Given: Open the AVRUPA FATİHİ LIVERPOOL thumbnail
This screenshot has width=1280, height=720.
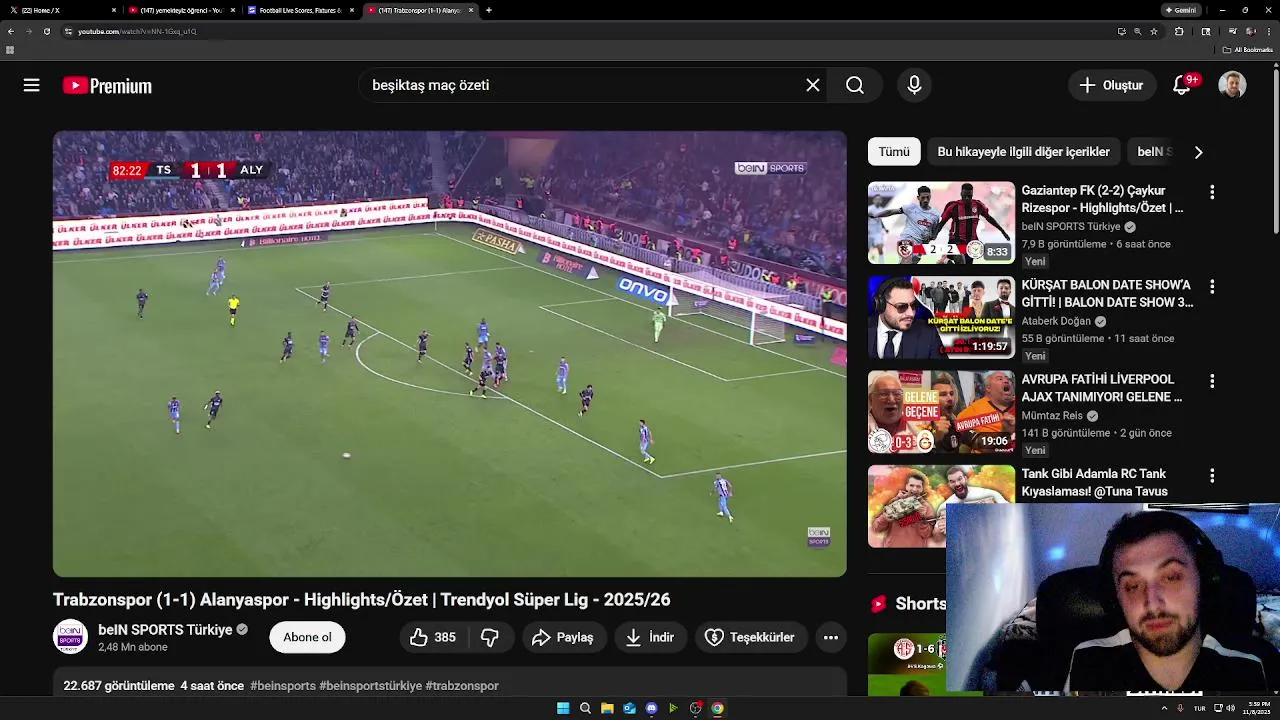Looking at the screenshot, I should 941,412.
